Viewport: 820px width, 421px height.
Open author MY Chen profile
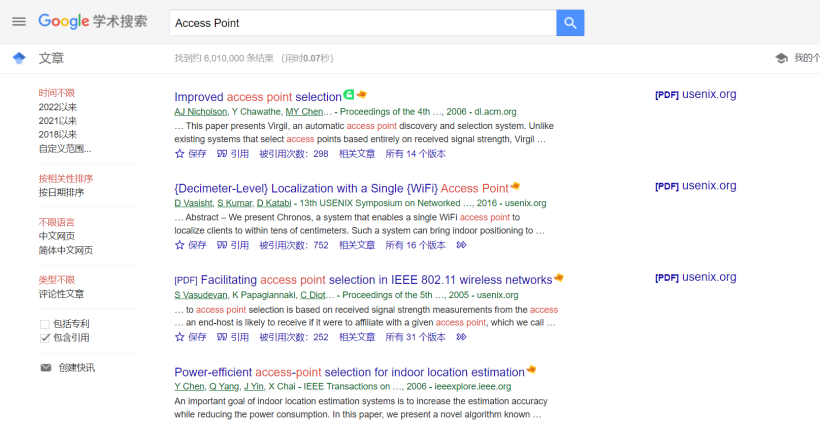pyautogui.click(x=304, y=111)
